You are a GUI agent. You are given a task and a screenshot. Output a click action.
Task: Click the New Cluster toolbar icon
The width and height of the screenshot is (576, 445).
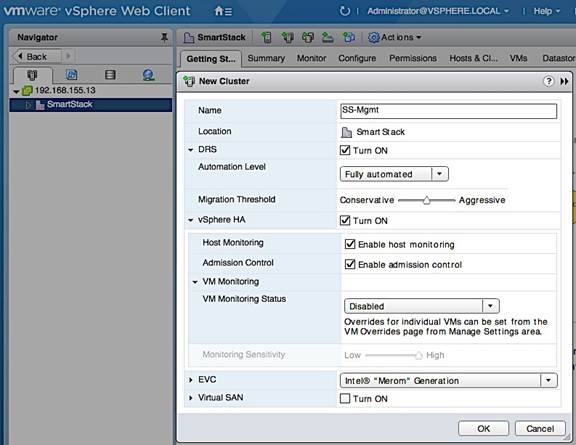pyautogui.click(x=287, y=37)
